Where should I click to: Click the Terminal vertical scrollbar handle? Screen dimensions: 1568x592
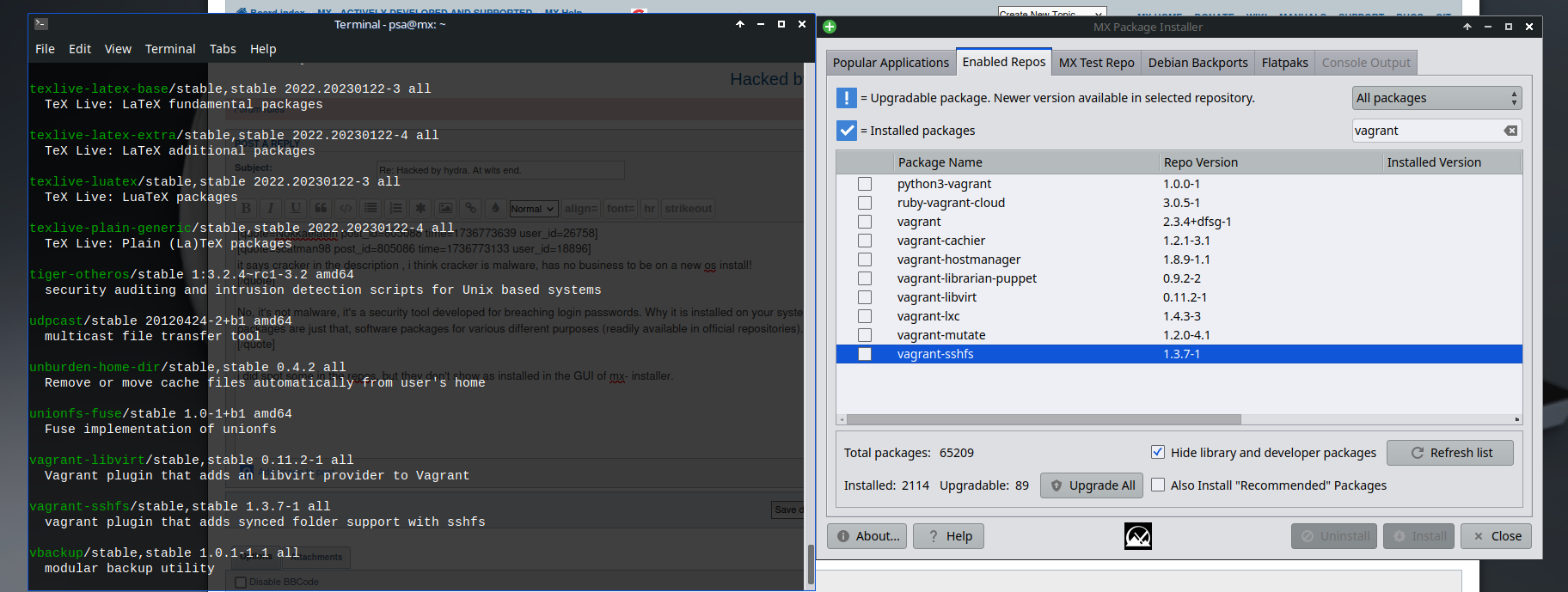pos(811,565)
